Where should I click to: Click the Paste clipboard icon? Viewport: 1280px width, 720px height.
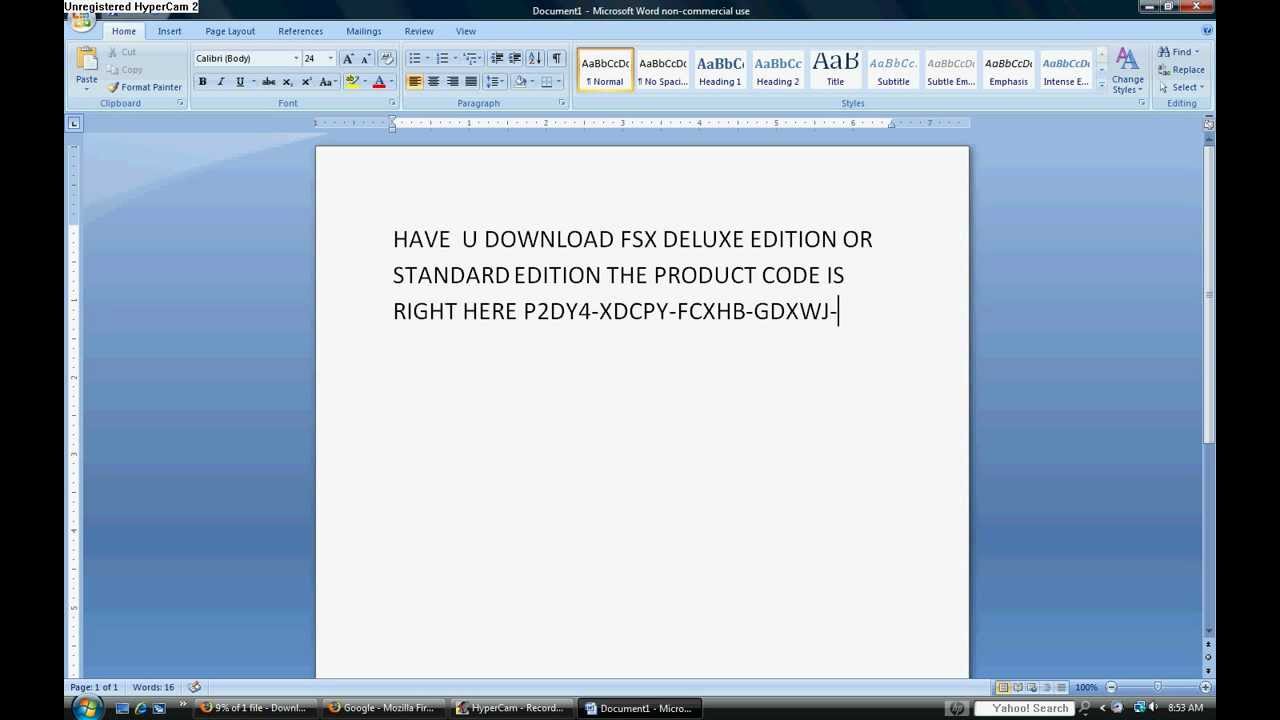(87, 59)
